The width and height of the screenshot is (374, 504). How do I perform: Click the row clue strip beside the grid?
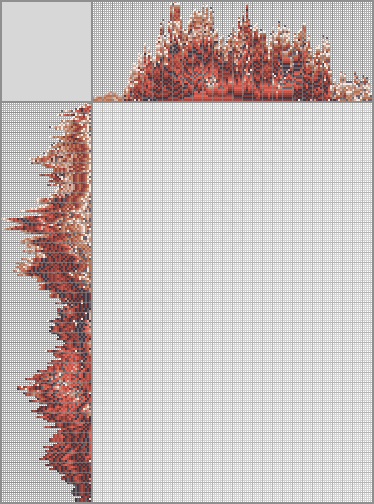tap(47, 302)
